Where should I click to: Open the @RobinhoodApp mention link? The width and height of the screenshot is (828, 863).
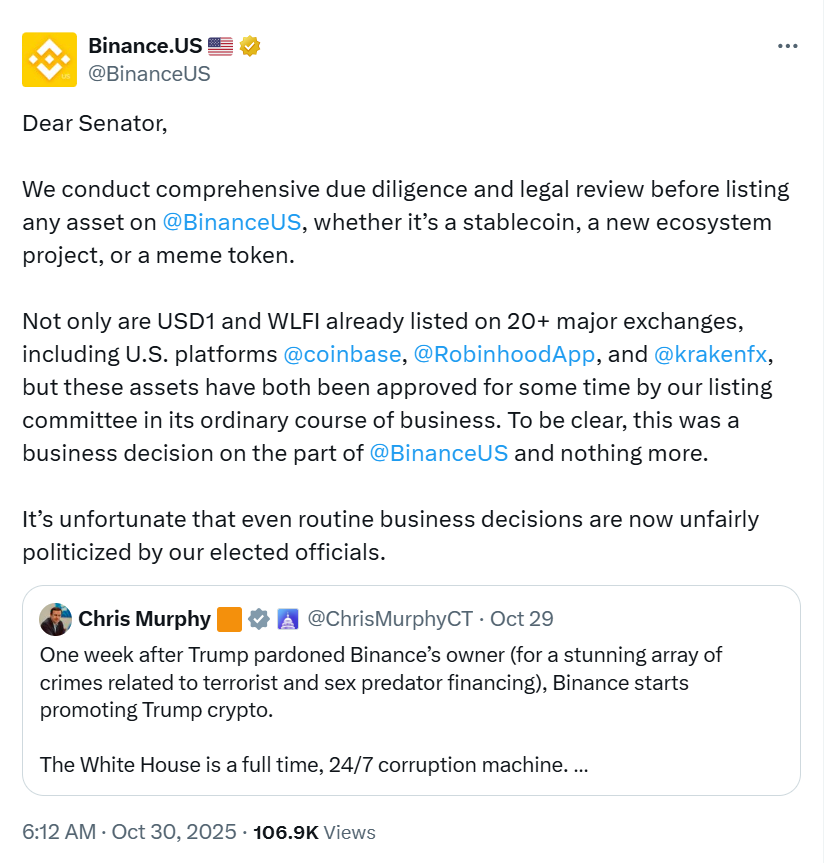[504, 354]
